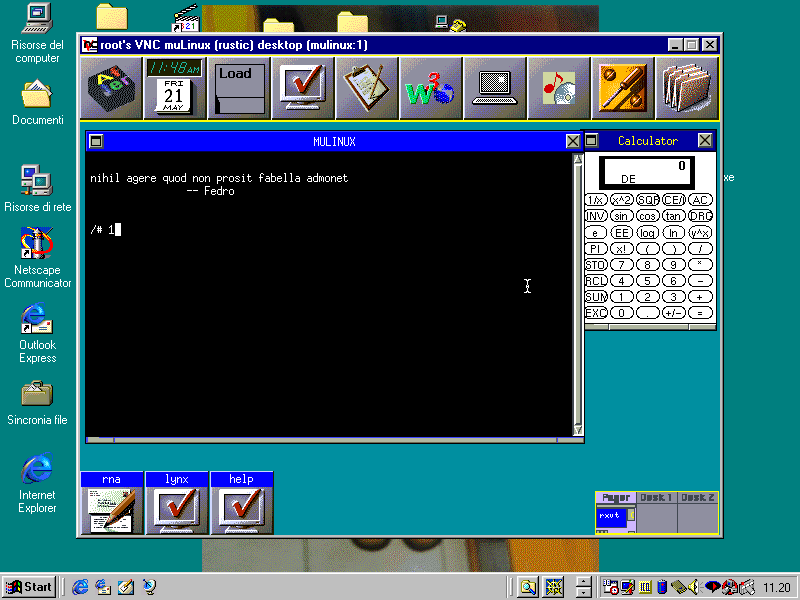
Task: Open the file folders toolbar icon
Action: 686,87
